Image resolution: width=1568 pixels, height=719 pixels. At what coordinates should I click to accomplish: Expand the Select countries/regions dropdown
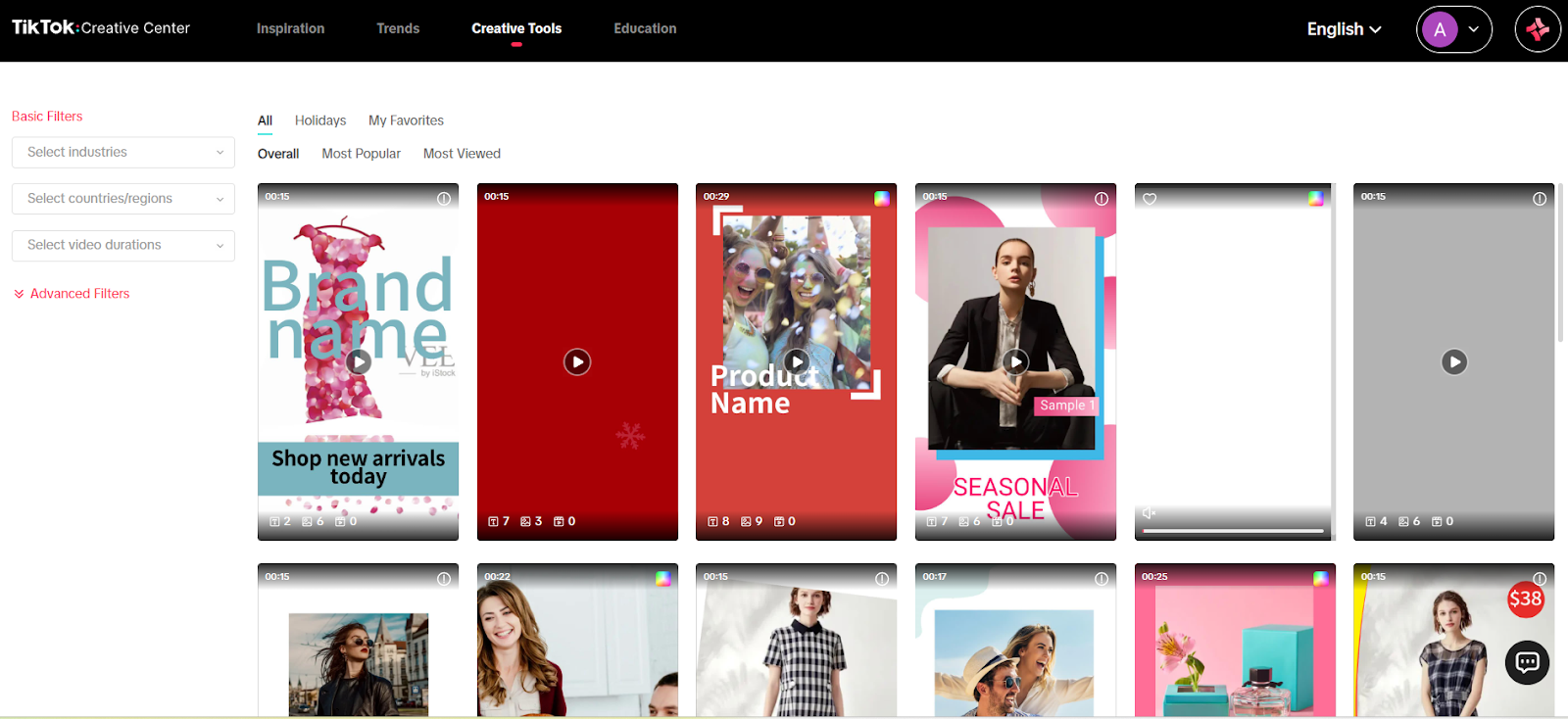coord(123,199)
